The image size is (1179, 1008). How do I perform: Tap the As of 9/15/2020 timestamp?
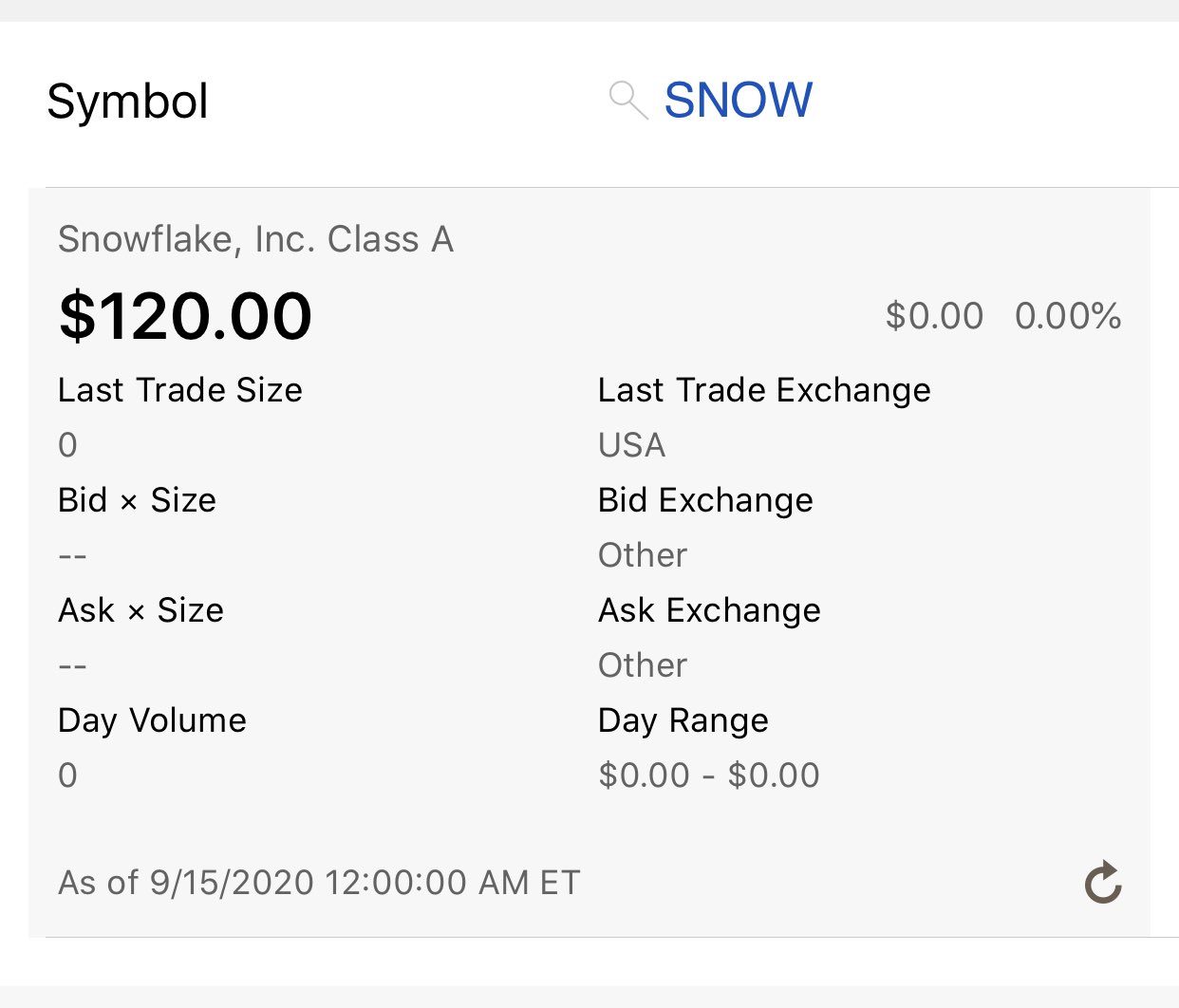319,883
